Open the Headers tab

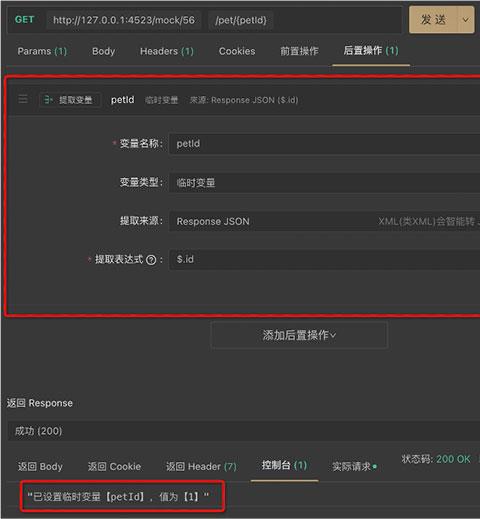point(167,51)
